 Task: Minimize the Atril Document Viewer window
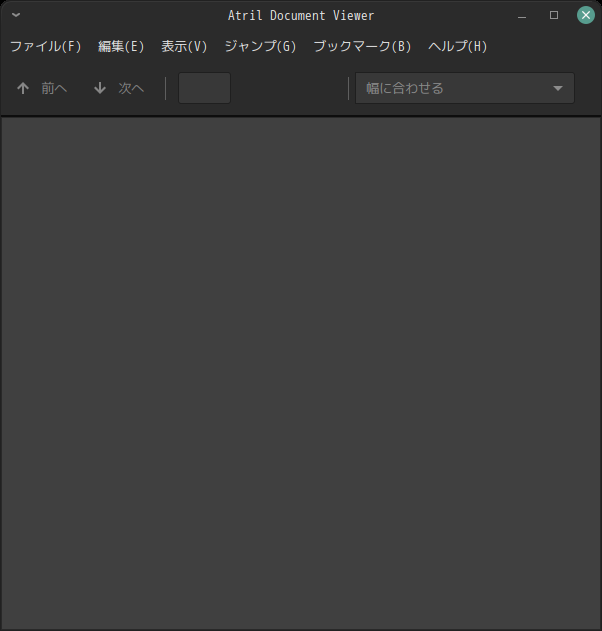click(522, 15)
